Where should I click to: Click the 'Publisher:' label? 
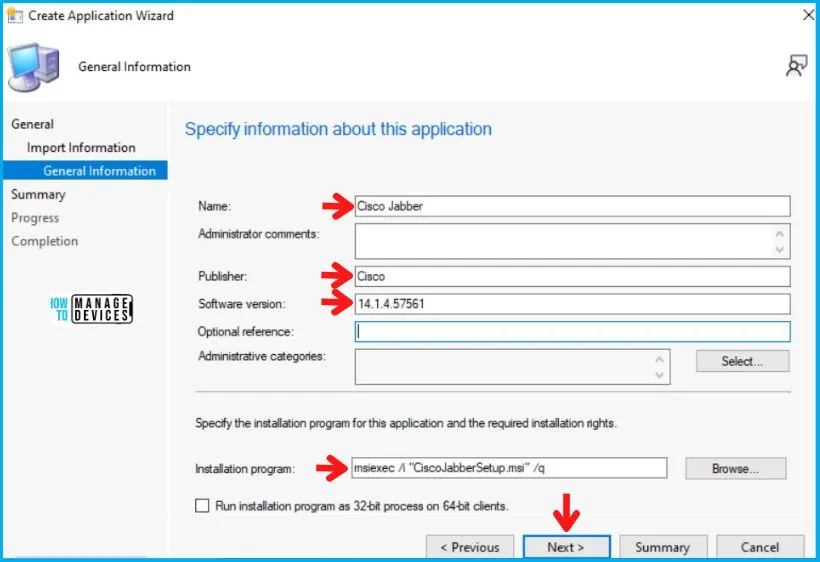(222, 276)
